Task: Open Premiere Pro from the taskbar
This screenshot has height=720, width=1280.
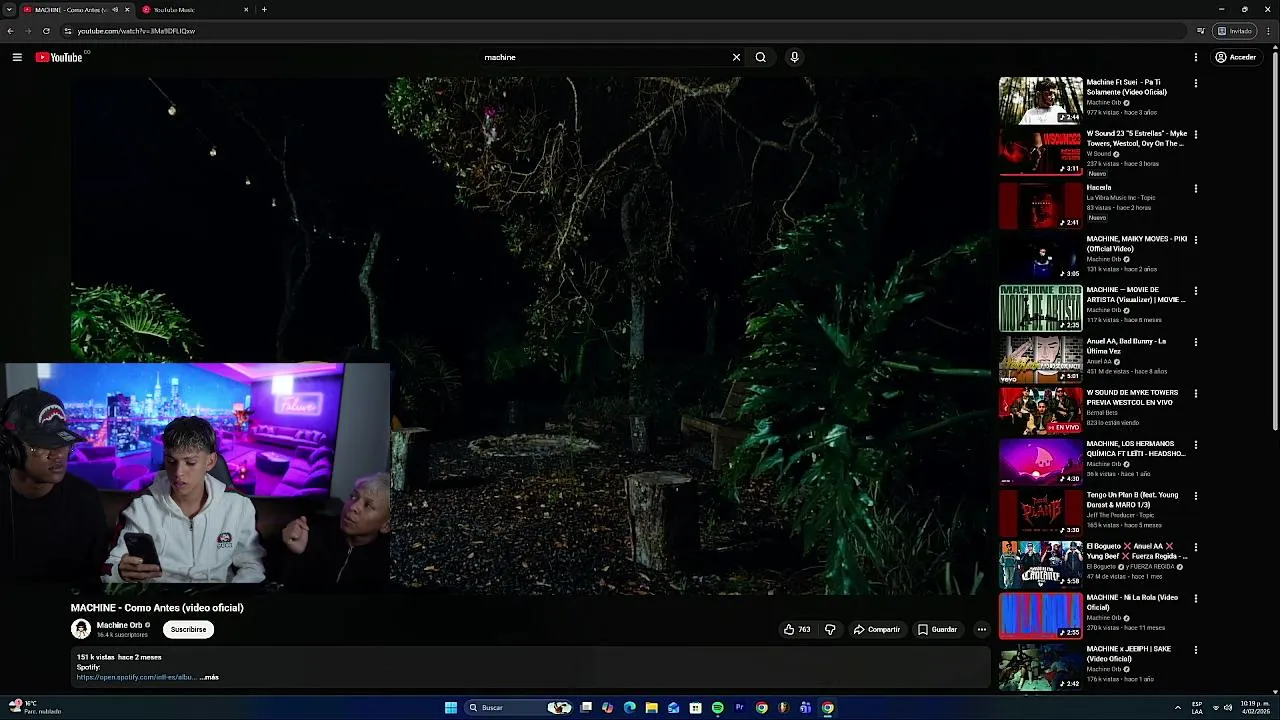Action: pyautogui.click(x=739, y=707)
